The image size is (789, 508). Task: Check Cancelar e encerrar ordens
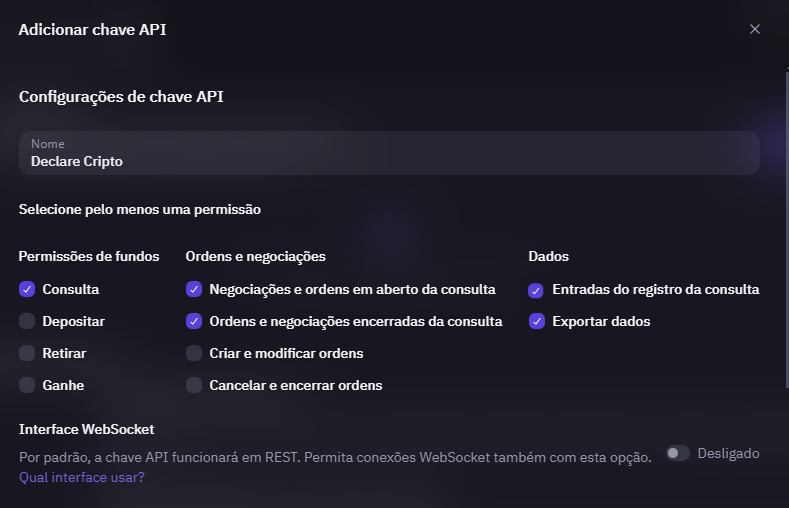pyautogui.click(x=194, y=385)
